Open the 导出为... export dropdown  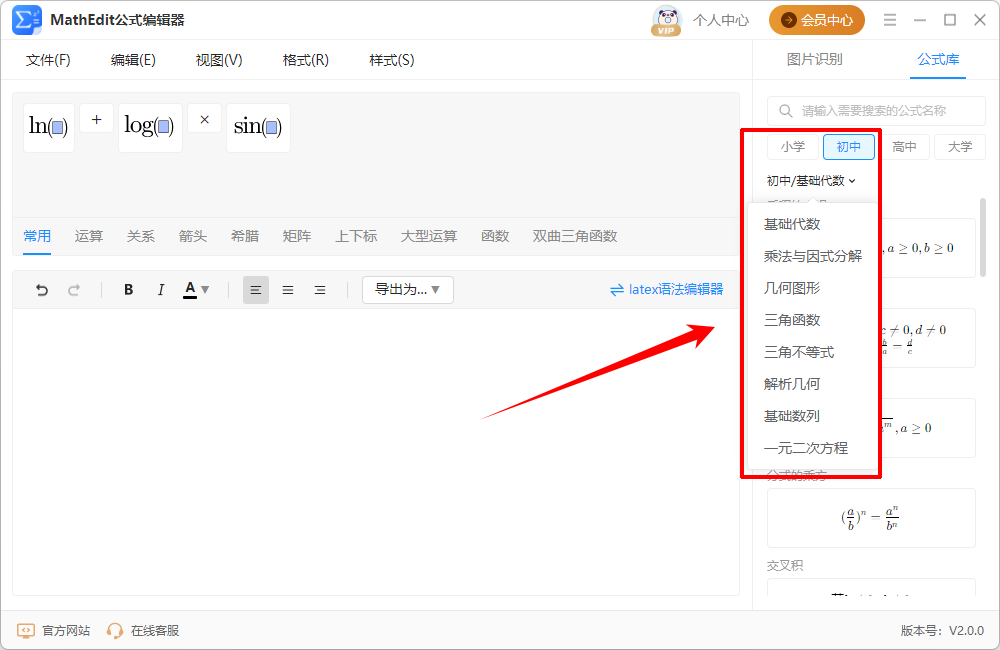click(x=408, y=290)
